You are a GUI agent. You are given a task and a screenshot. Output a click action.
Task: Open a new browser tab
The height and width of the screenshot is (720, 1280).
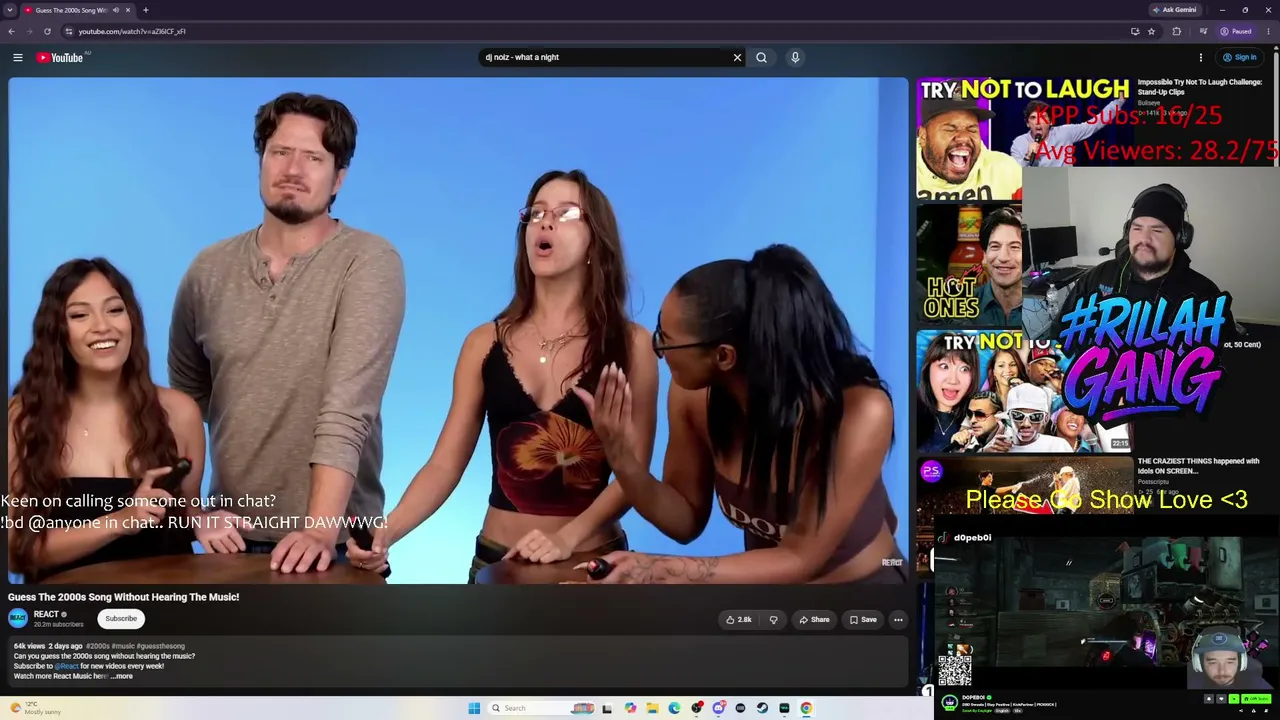145,10
